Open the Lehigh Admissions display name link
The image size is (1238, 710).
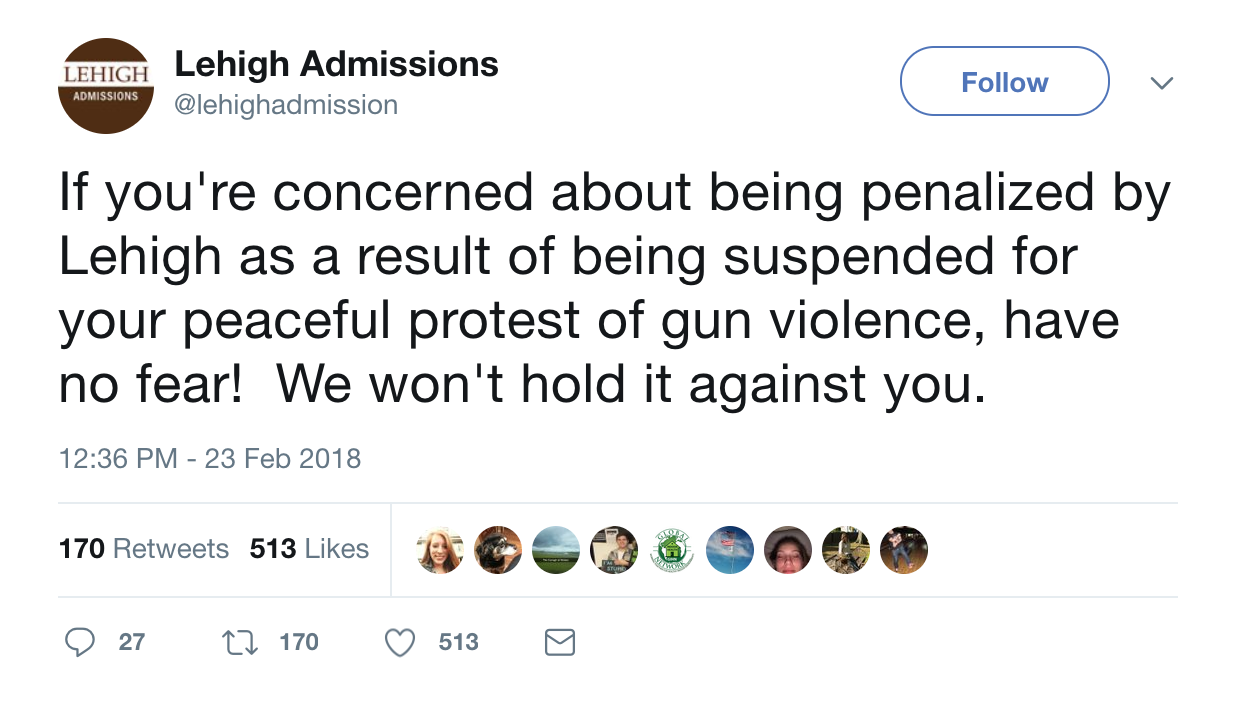336,65
